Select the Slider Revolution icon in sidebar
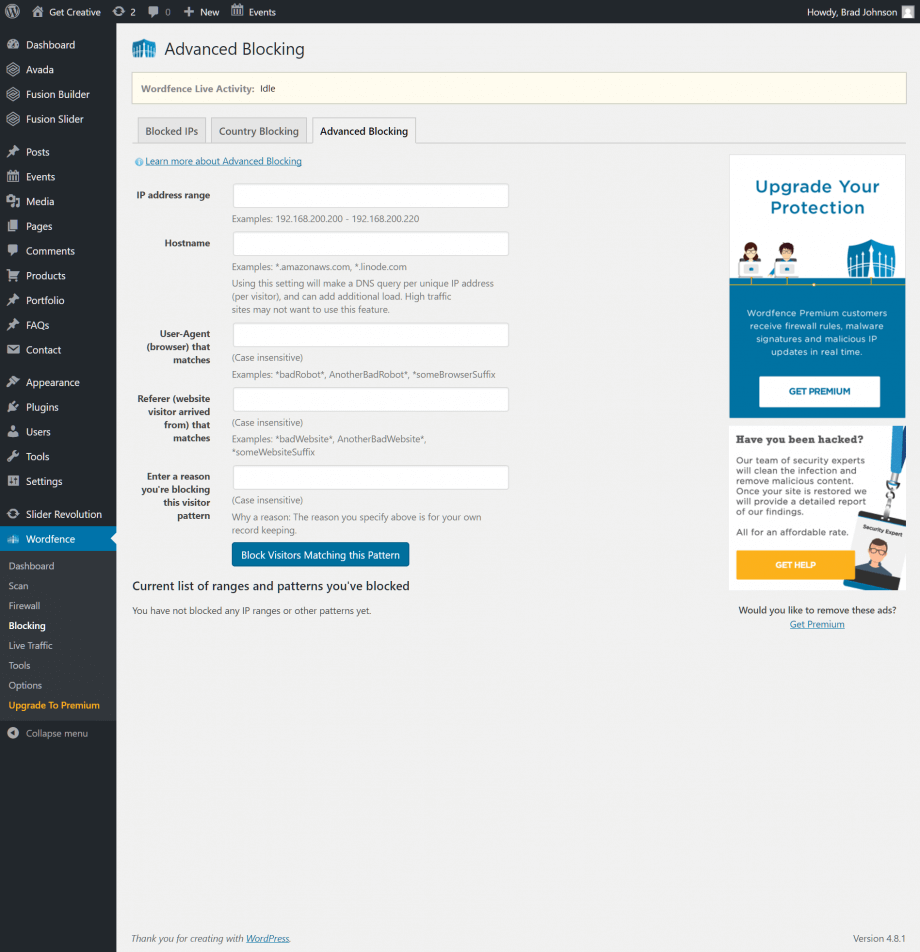The height and width of the screenshot is (952, 920). pos(14,514)
